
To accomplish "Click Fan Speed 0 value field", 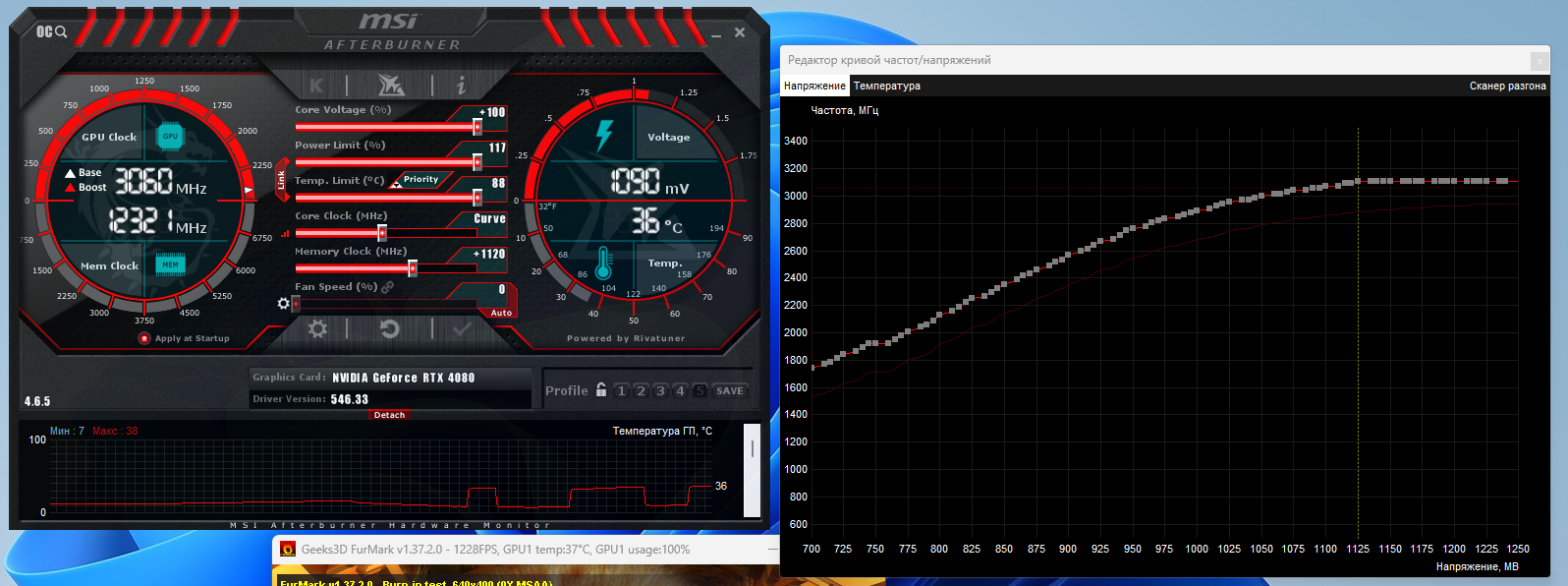I will click(501, 289).
